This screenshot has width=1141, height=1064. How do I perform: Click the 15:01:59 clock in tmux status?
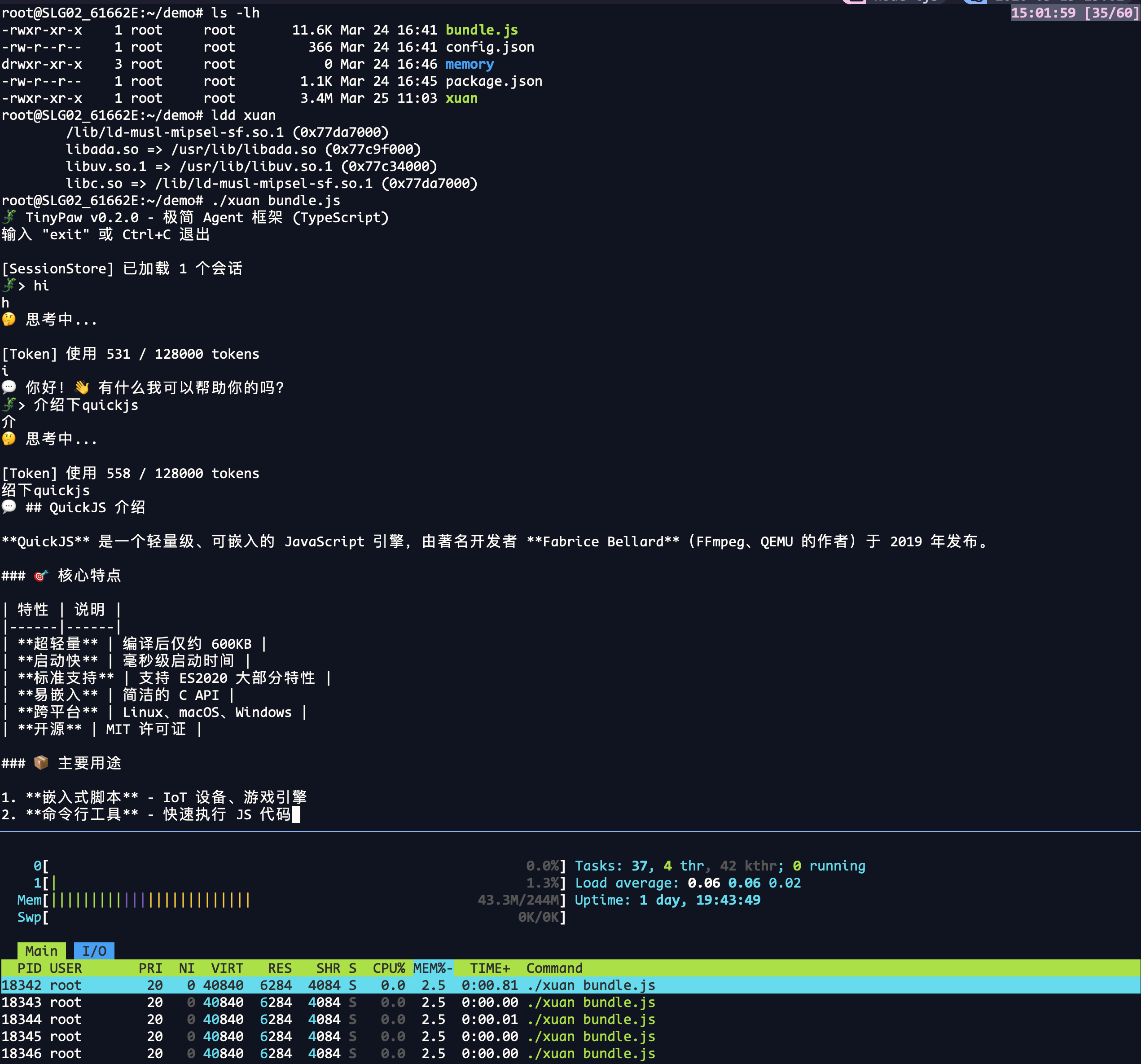pyautogui.click(x=1044, y=13)
